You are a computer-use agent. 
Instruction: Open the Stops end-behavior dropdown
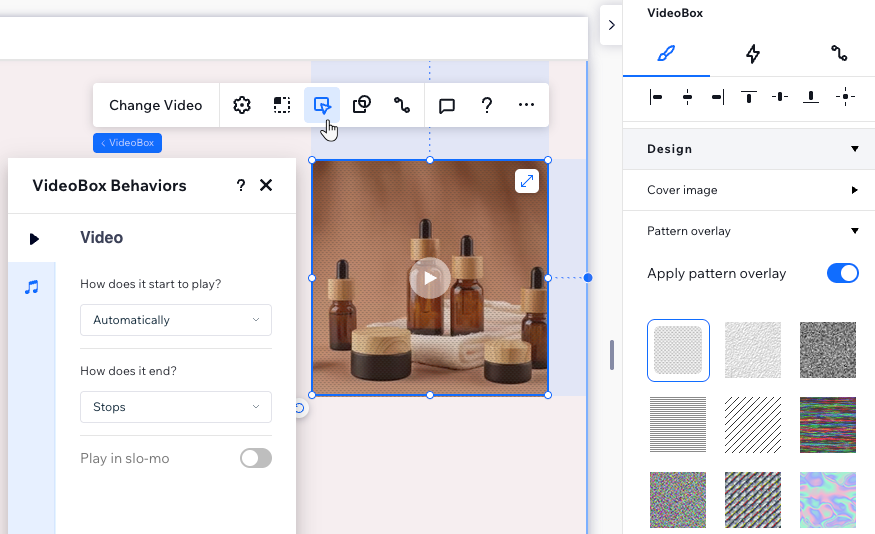tap(176, 407)
